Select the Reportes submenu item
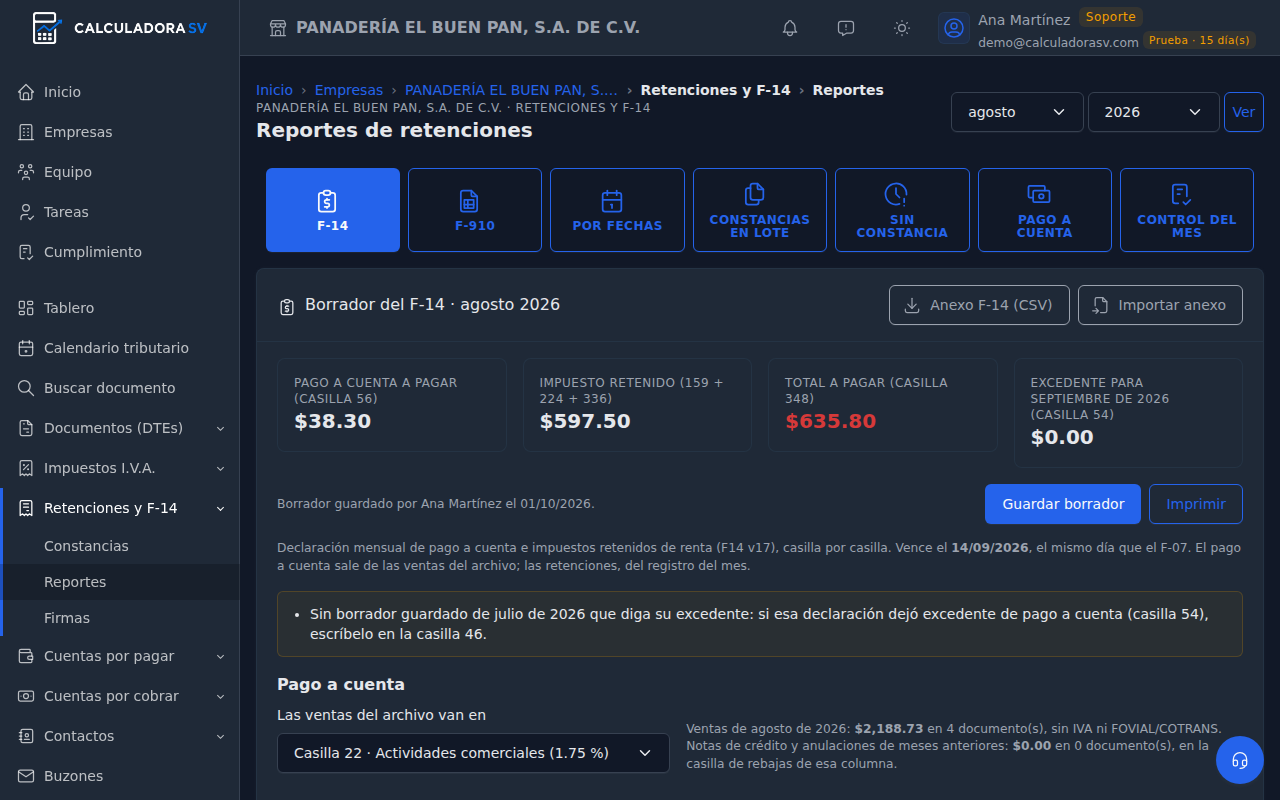 tap(120, 582)
